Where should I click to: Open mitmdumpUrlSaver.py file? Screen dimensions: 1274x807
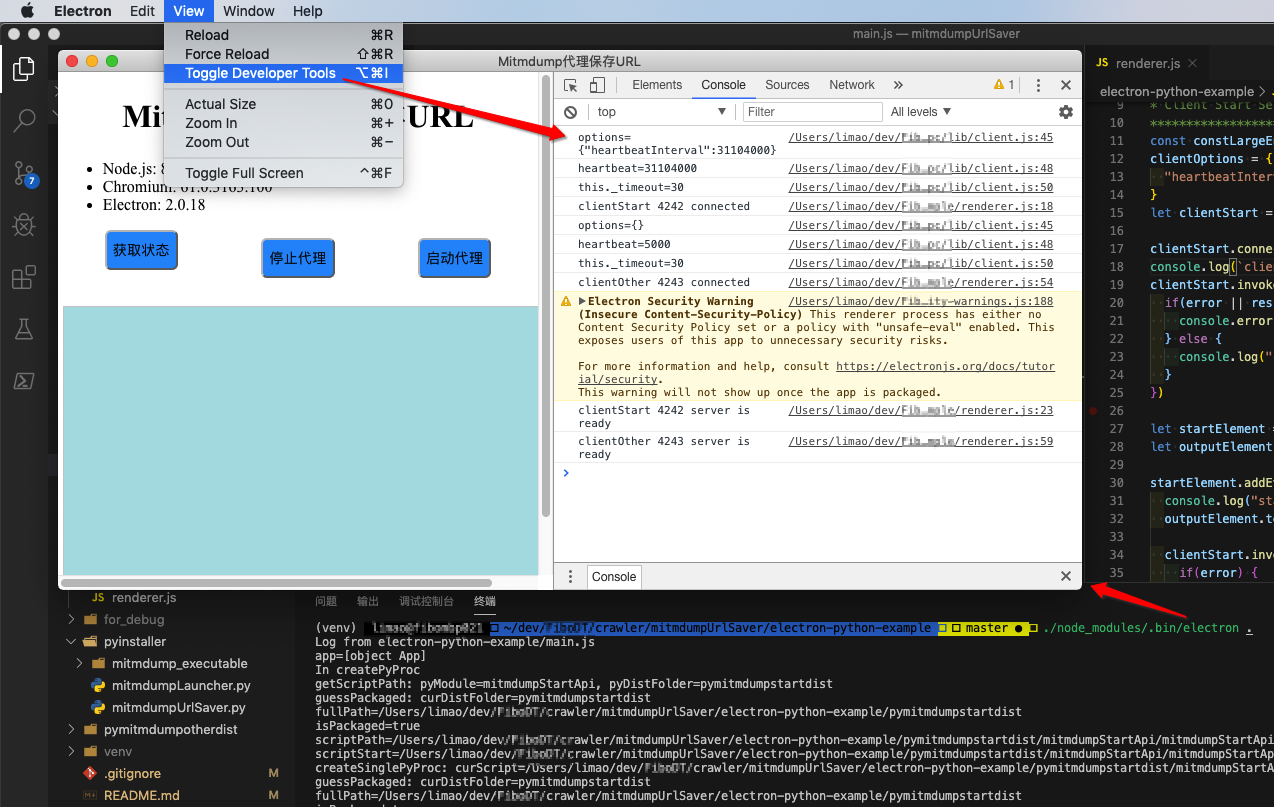(x=178, y=707)
